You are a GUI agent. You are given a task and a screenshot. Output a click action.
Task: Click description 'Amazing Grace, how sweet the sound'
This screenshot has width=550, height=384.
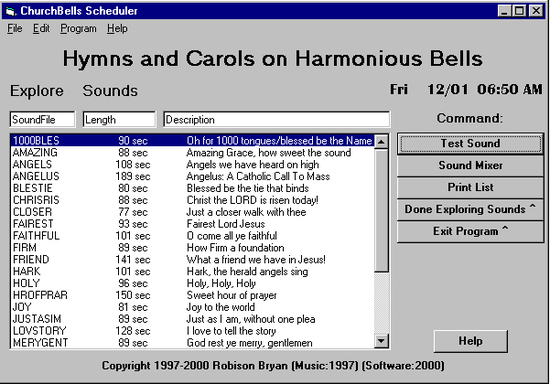tap(269, 153)
